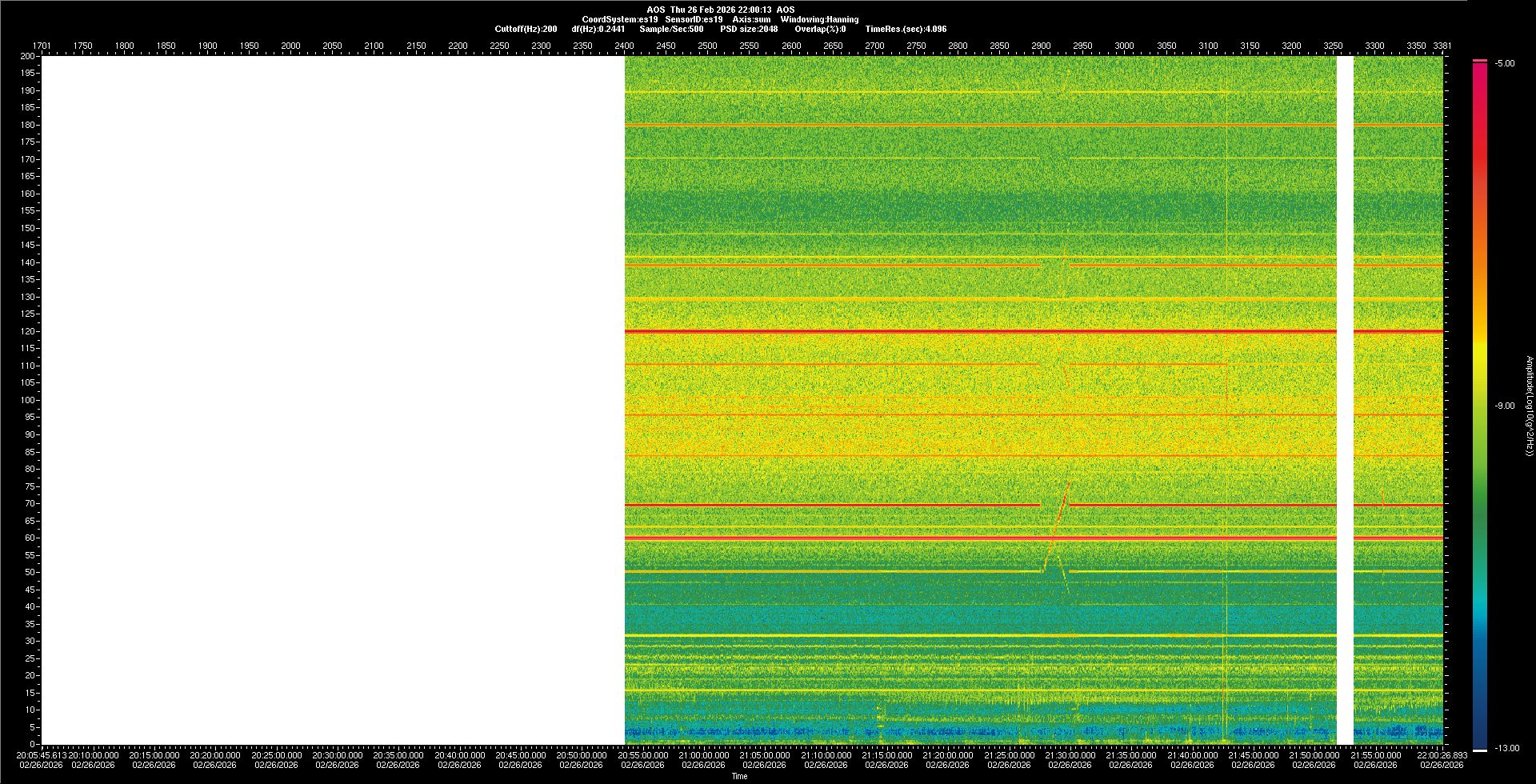The width and height of the screenshot is (1536, 784).
Task: Click the Axis:sum header label
Action: pyautogui.click(x=751, y=19)
